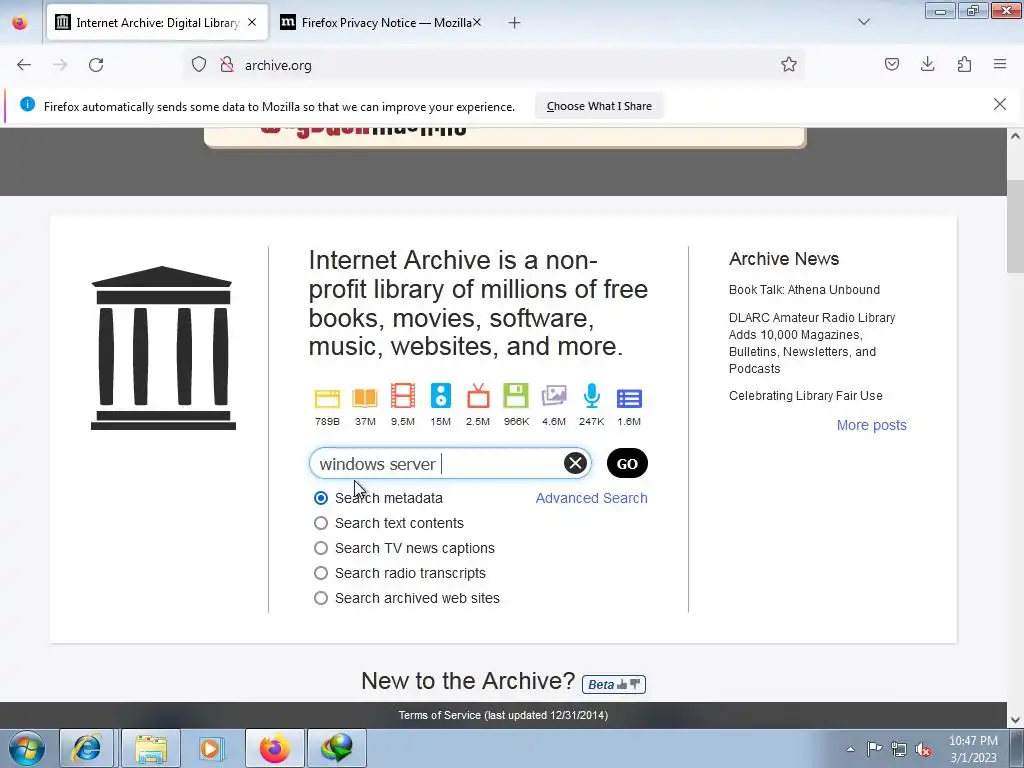The image size is (1024, 768).
Task: Open the Concerts microphone icon (247K)
Action: click(592, 396)
